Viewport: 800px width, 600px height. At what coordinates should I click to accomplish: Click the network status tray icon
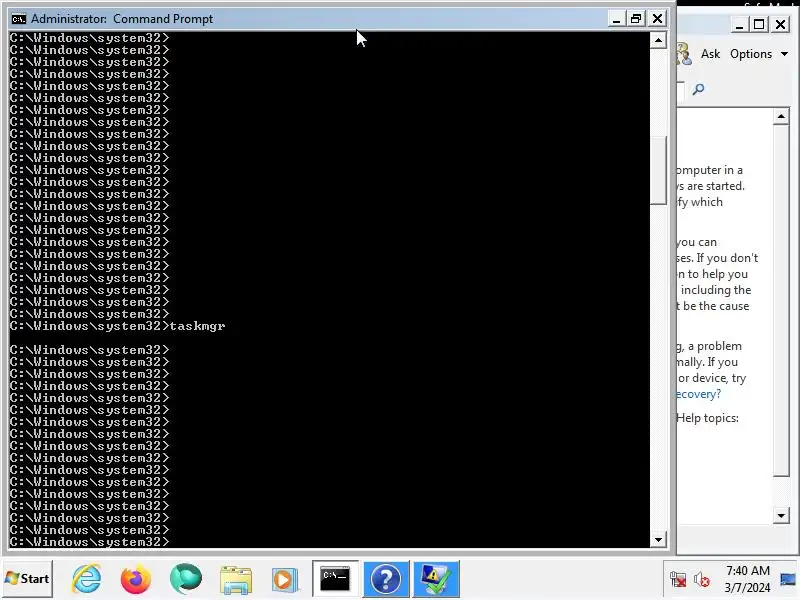678,579
